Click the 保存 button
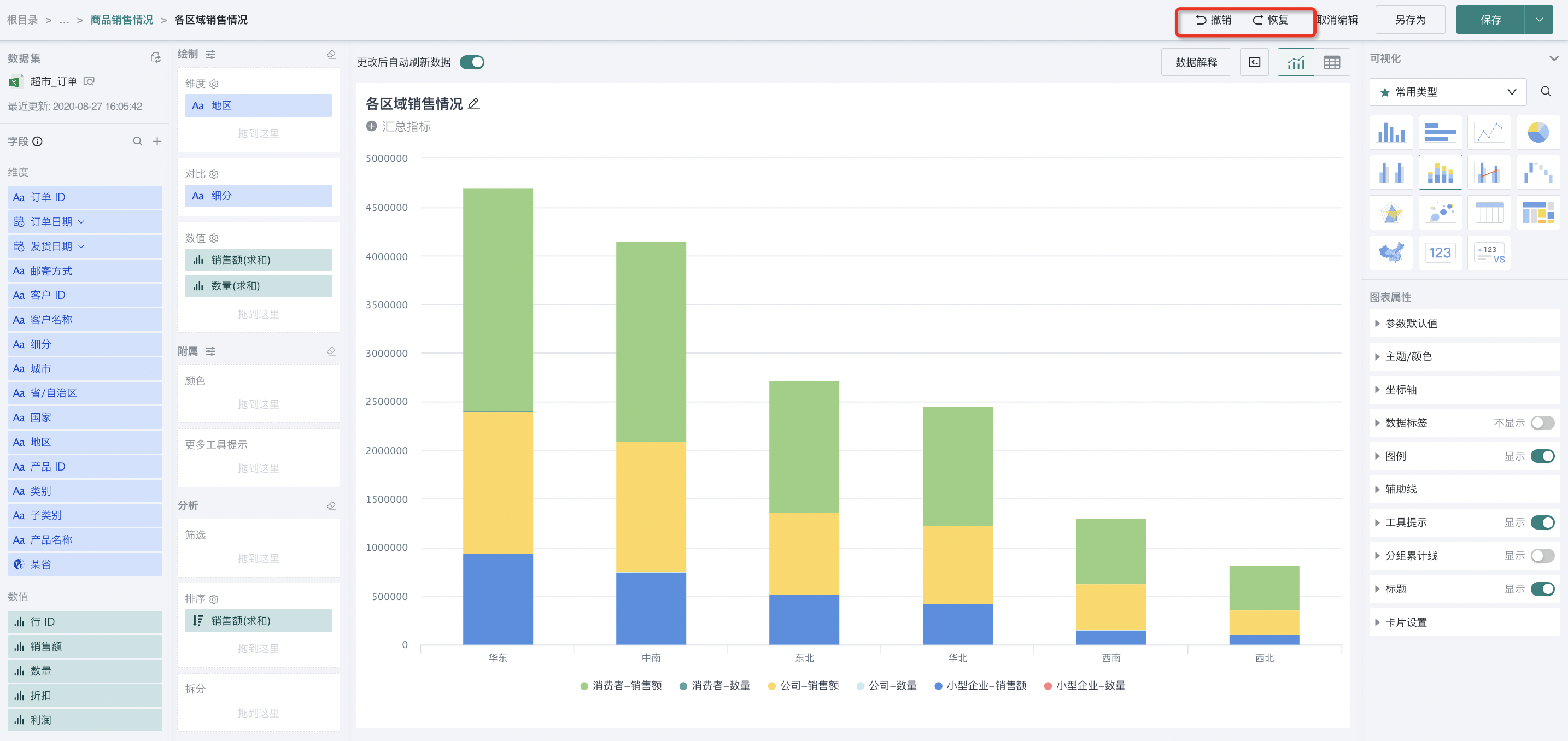Screen dimensions: 1568x741 [x=1491, y=20]
